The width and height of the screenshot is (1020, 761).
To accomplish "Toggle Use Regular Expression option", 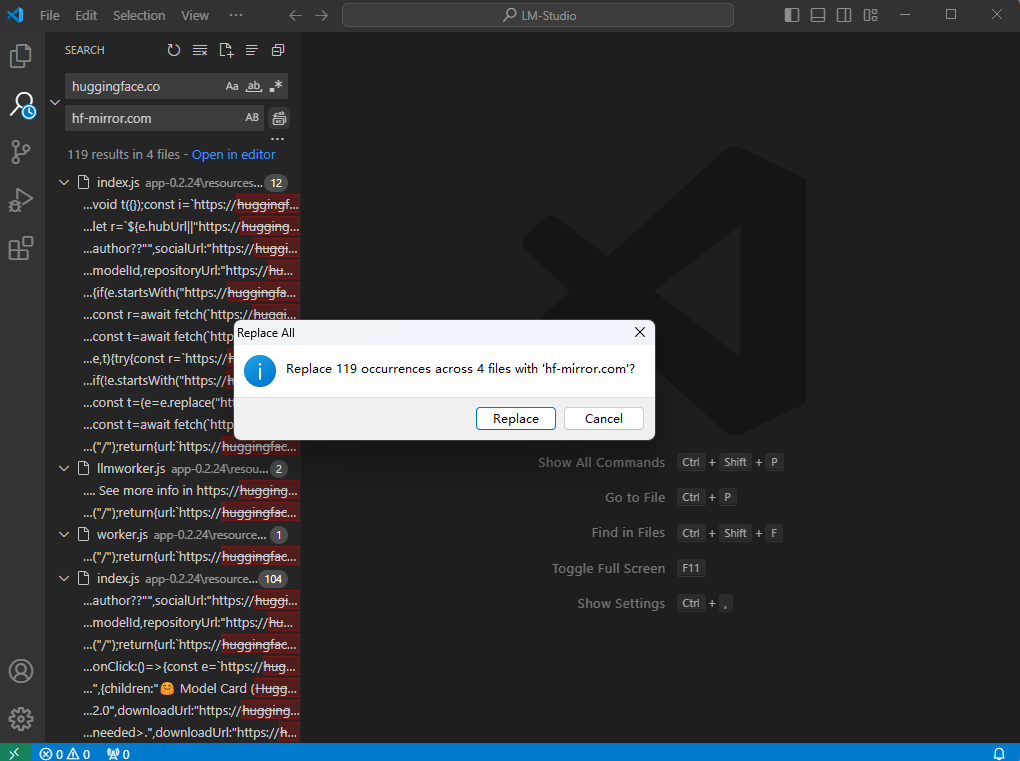I will tap(276, 86).
